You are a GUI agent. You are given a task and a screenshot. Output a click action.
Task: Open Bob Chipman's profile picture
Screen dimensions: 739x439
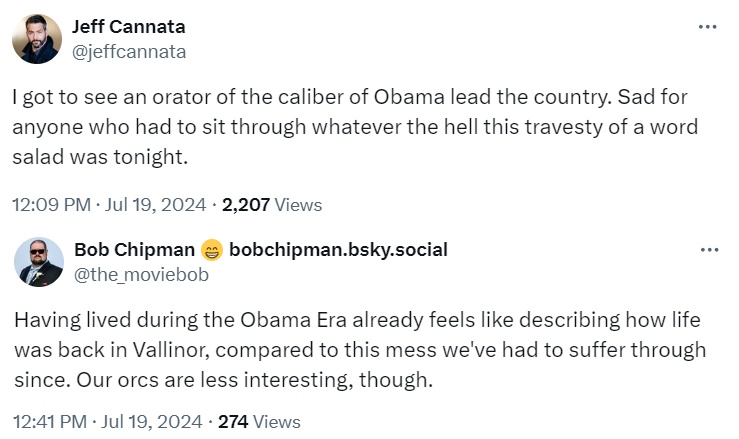click(x=38, y=262)
